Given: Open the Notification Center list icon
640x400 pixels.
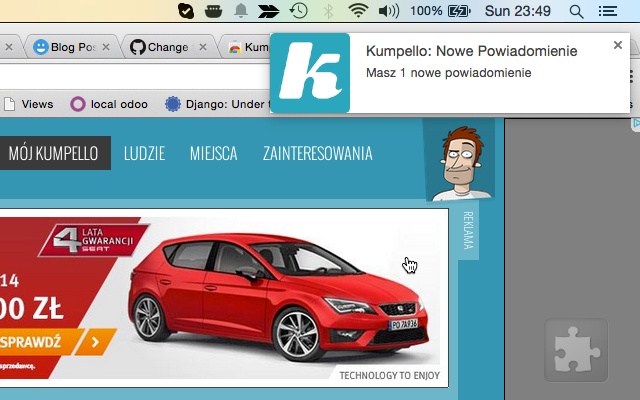Looking at the screenshot, I should tap(608, 11).
